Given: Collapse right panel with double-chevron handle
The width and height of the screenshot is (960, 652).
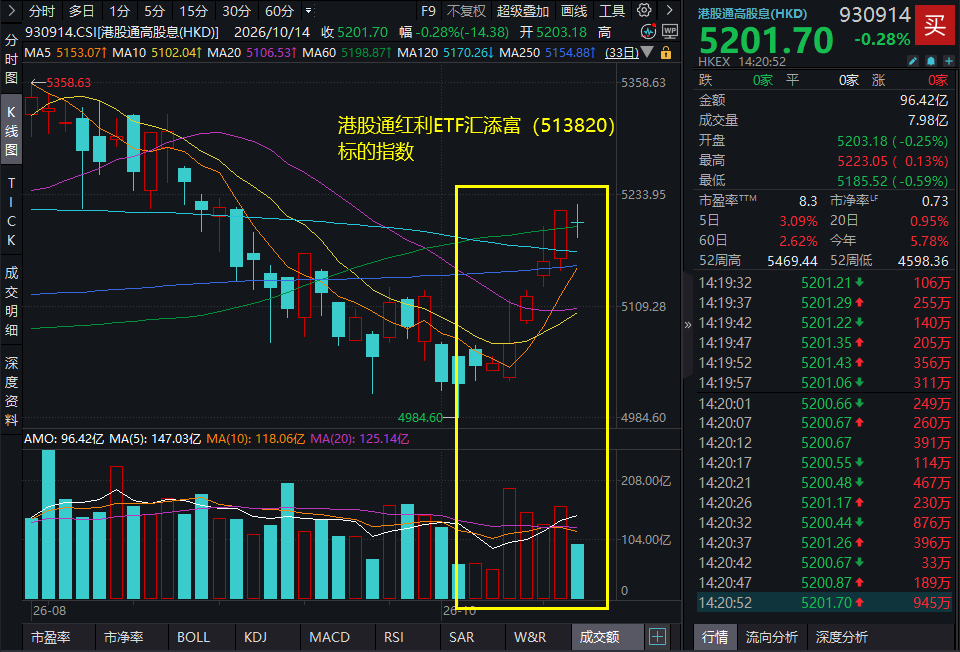Looking at the screenshot, I should [688, 324].
